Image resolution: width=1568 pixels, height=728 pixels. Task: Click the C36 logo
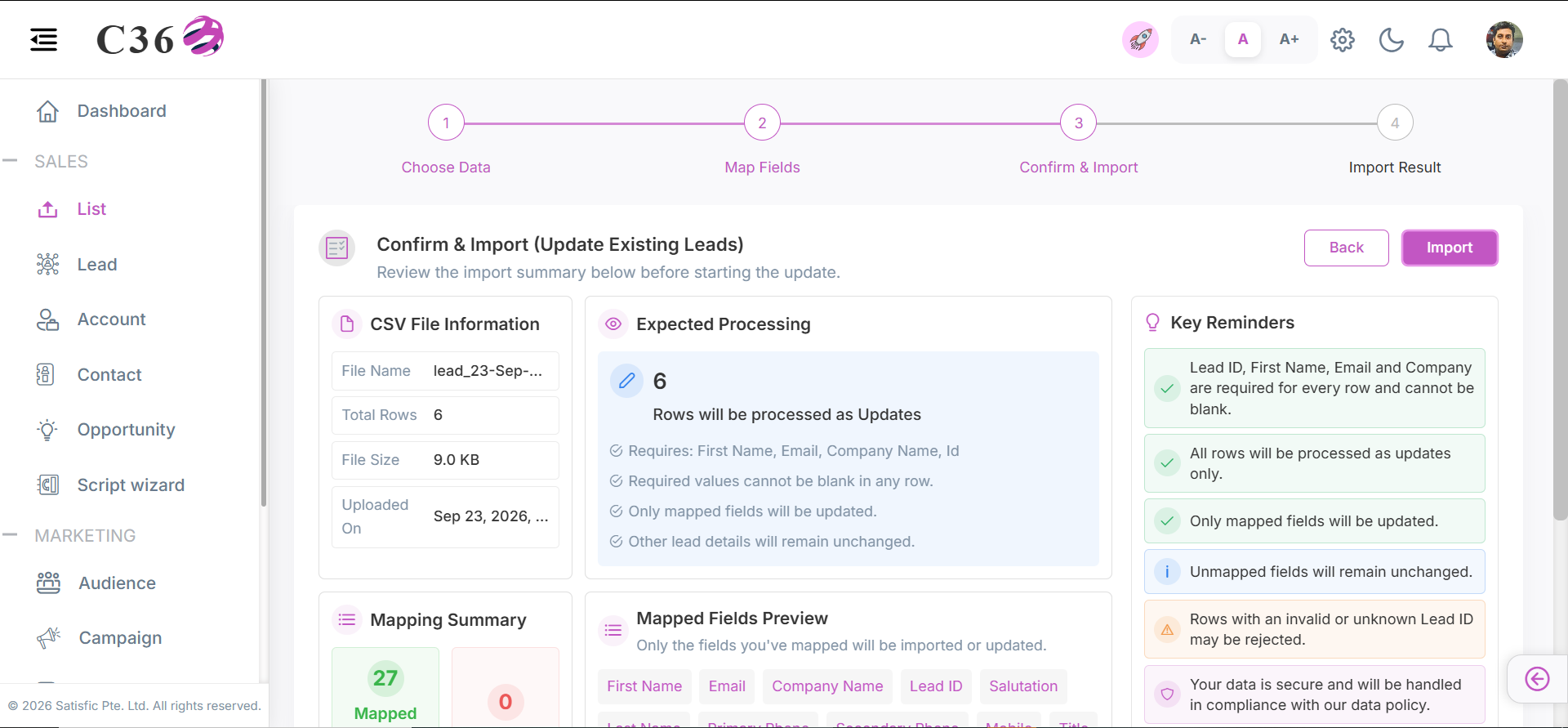click(x=160, y=38)
